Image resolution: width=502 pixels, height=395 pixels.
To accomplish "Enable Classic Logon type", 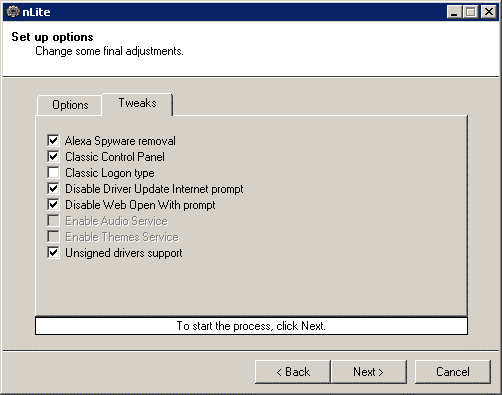I will 53,173.
